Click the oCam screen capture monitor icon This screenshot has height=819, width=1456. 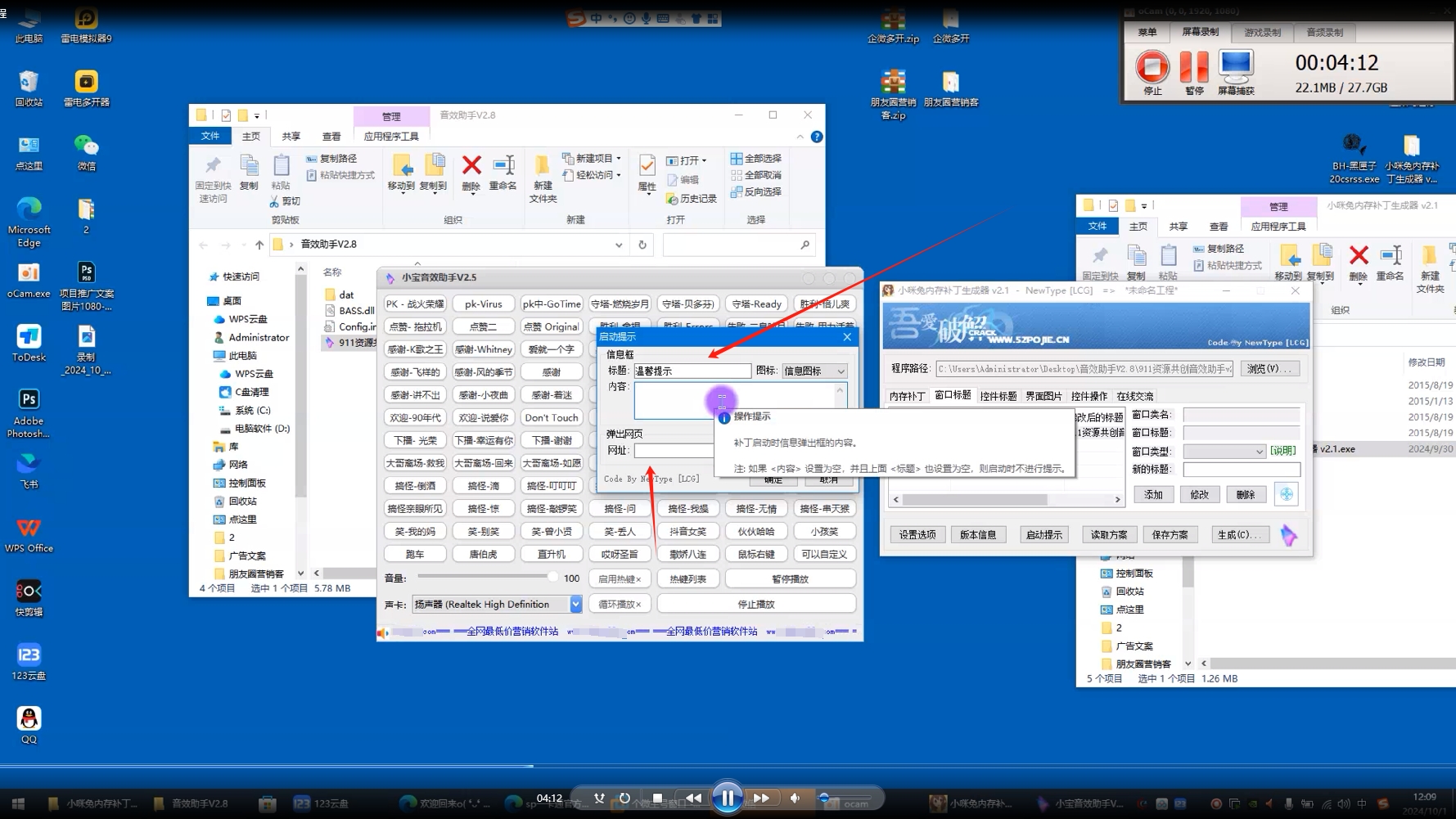point(1235,66)
